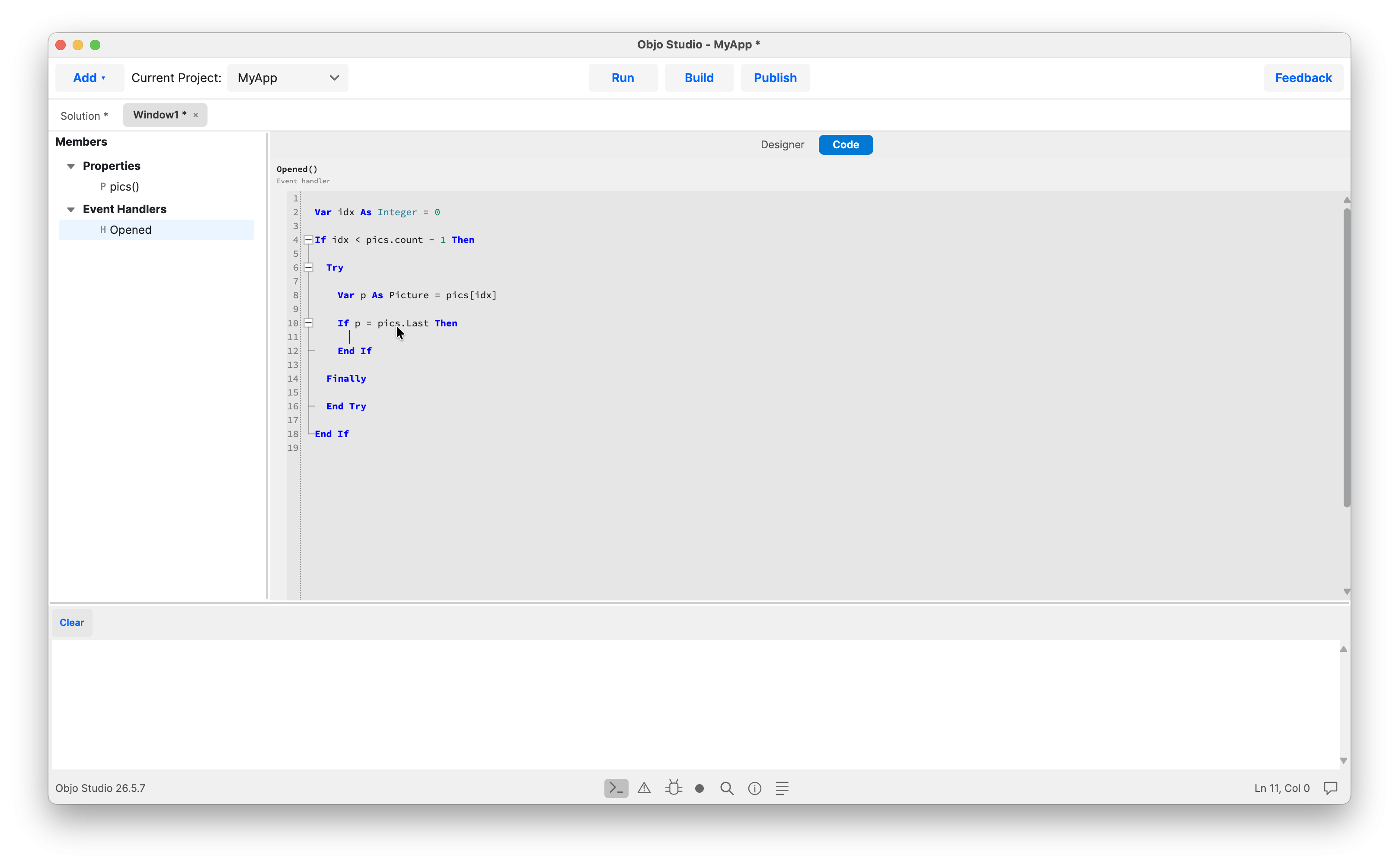Click 'If p = pics.Last Then' line
Viewport: 1399px width, 868px height.
[397, 323]
